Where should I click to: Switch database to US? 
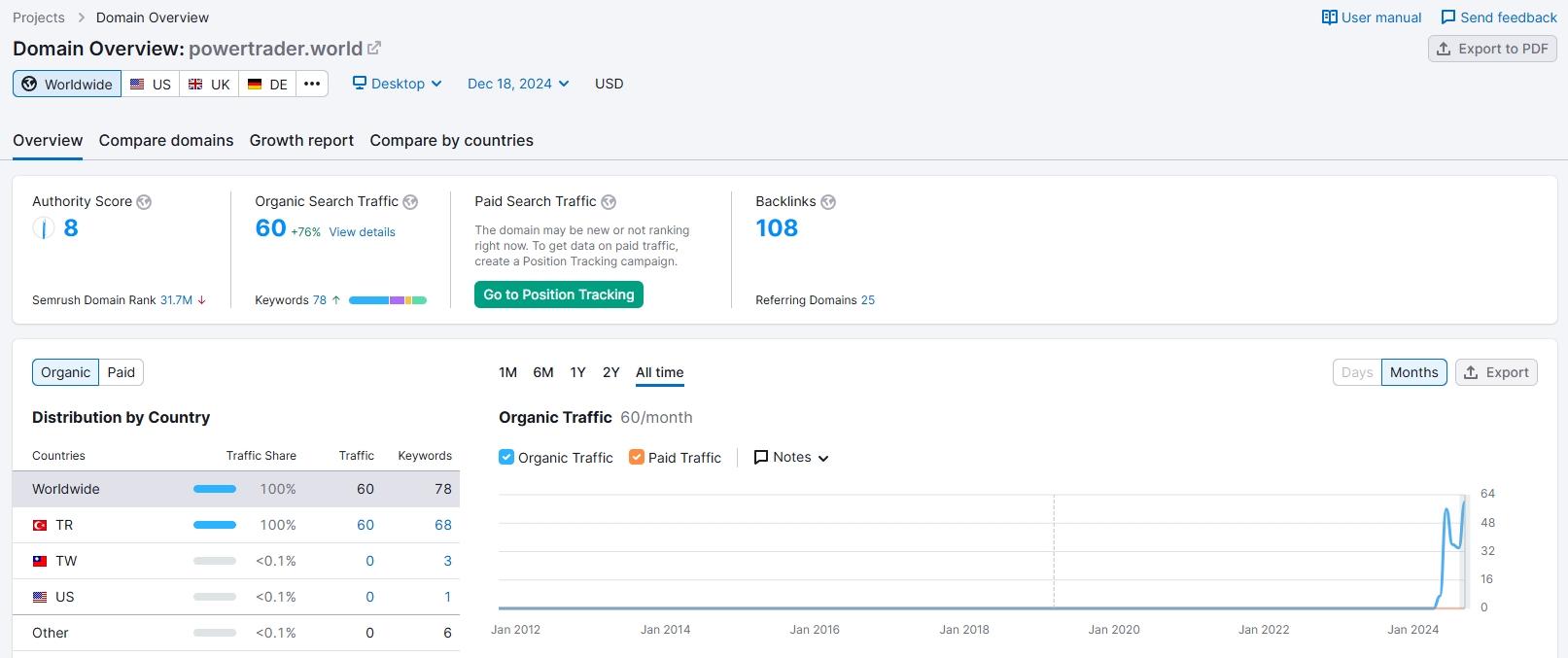pos(151,84)
